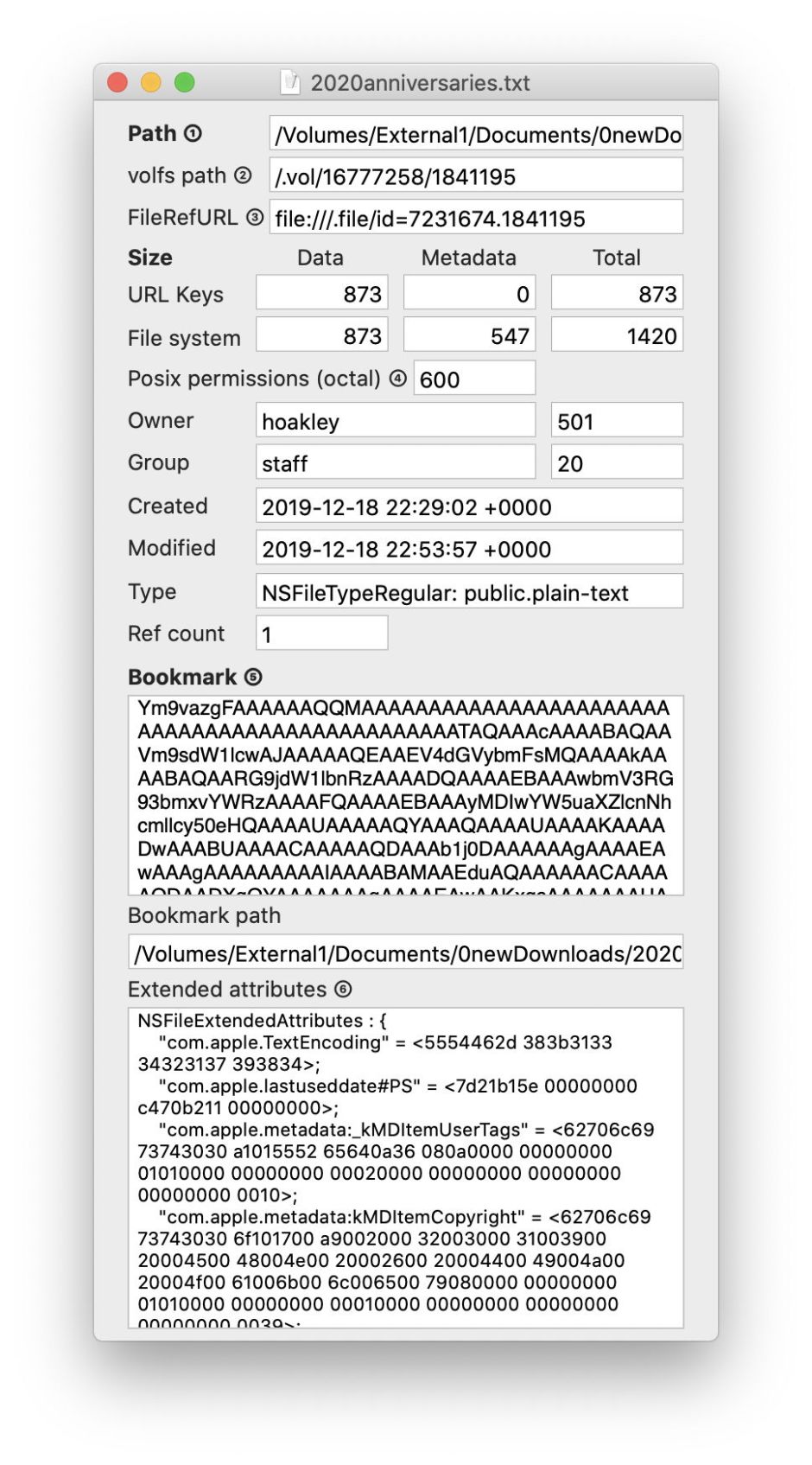Click the volfs path field with /.vol/16777258/1841195
The image size is (812, 1465).
(475, 175)
